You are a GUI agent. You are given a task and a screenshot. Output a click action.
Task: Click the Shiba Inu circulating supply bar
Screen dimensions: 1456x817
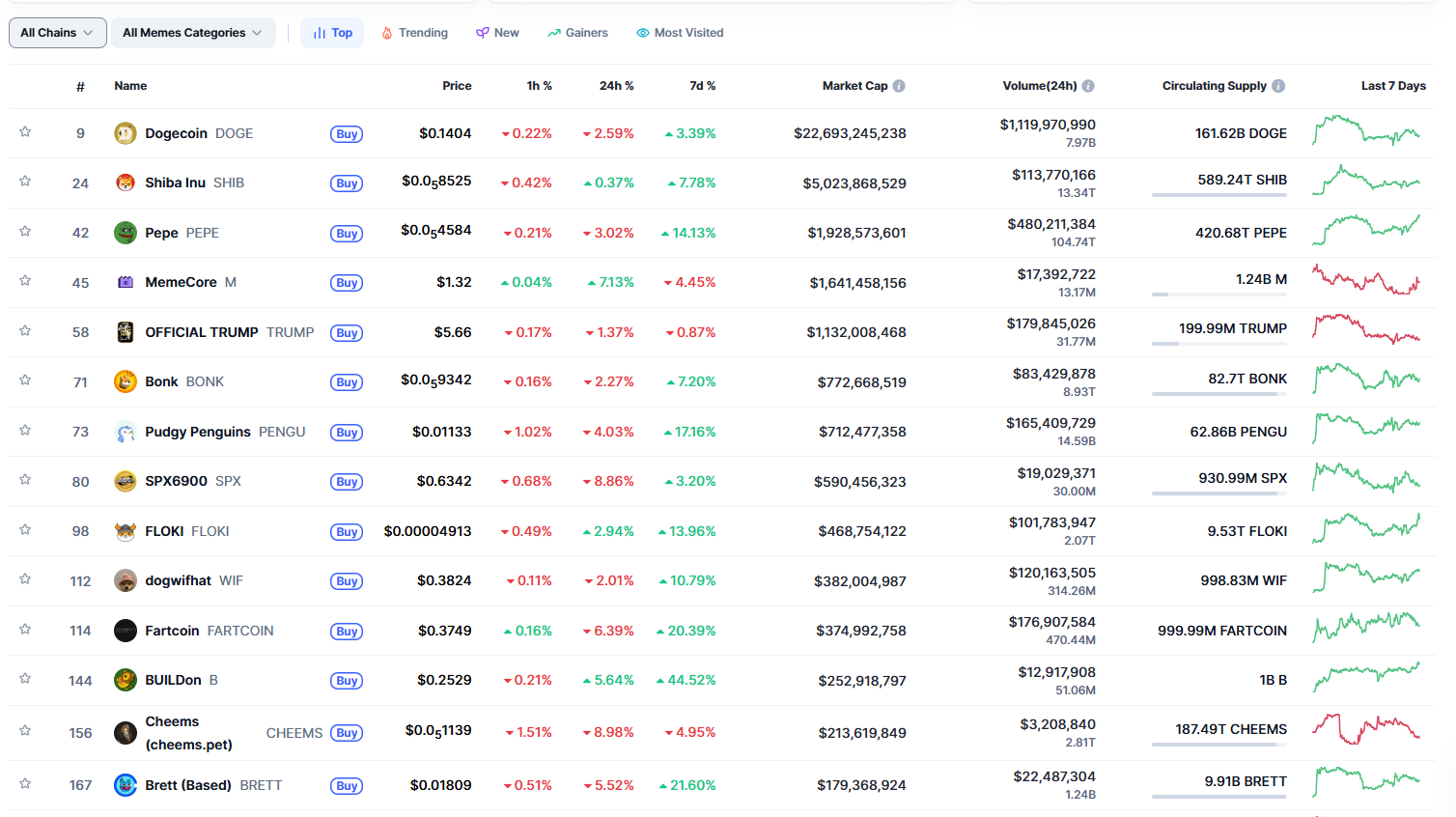(1218, 195)
